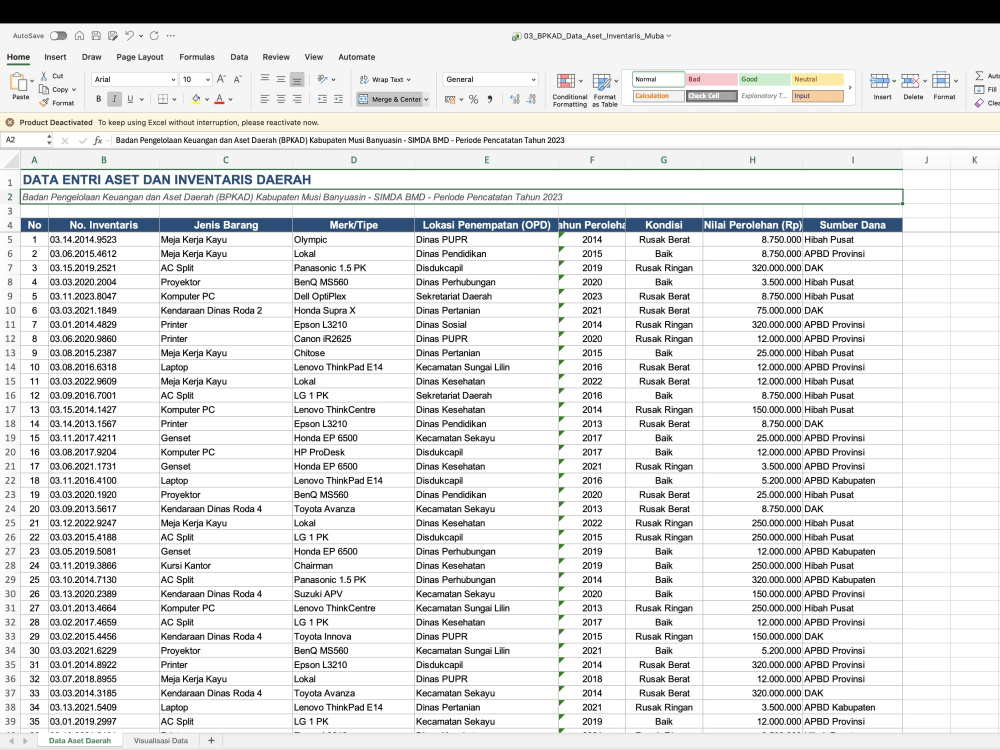Click the red Font Color button
Image resolution: width=1000 pixels, height=750 pixels.
coord(219,99)
